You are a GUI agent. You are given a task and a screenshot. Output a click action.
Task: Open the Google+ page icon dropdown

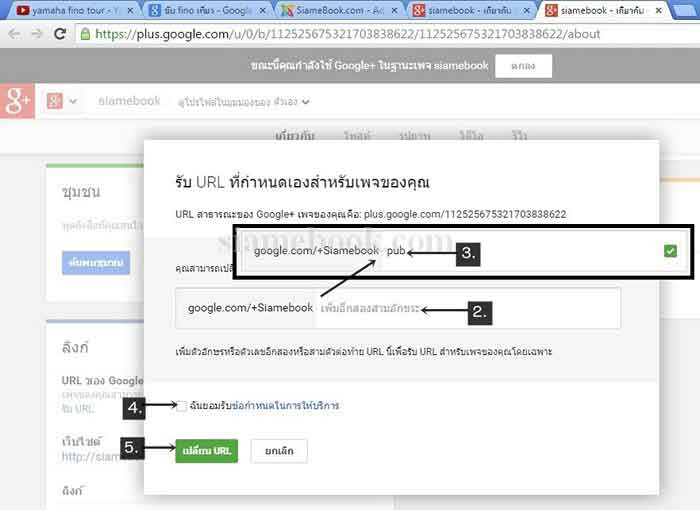(62, 101)
